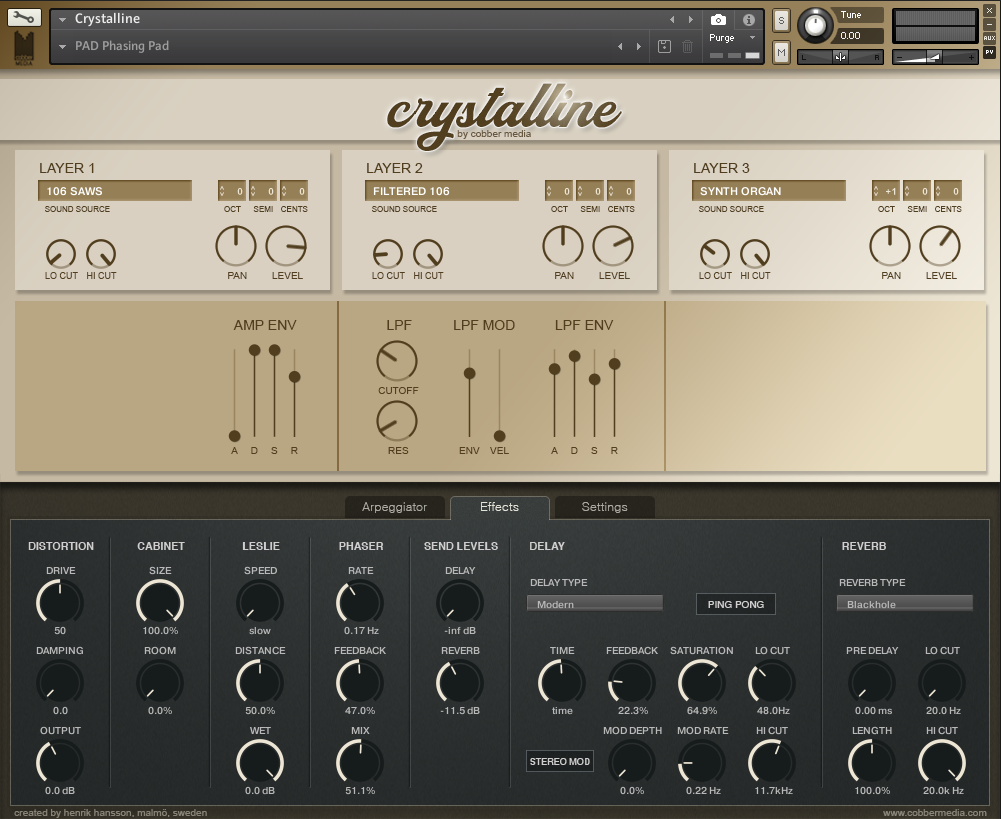Go to next instrument arrow beside Crystalline
Viewport: 1001px width, 819px height.
691,20
